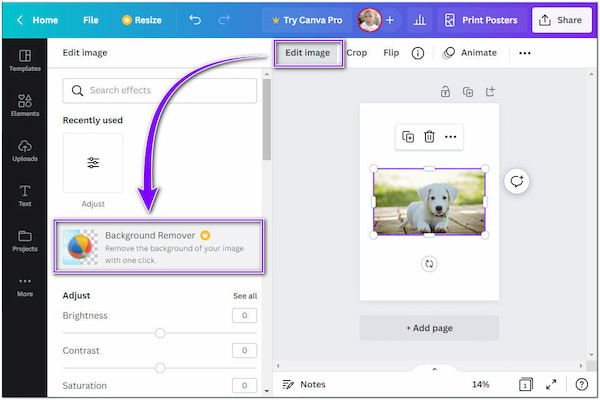600x400 pixels.
Task: Select the Text tool in sidebar
Action: pos(24,195)
